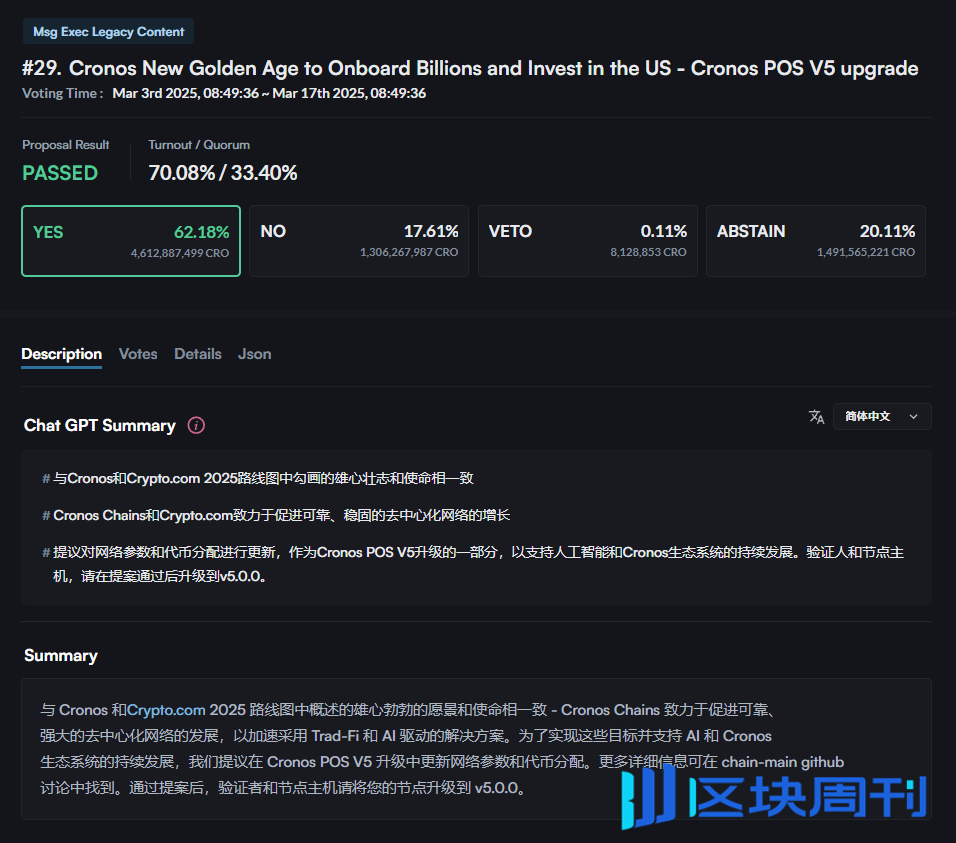The height and width of the screenshot is (843, 956).
Task: Select the YES vote result card
Action: coord(131,241)
